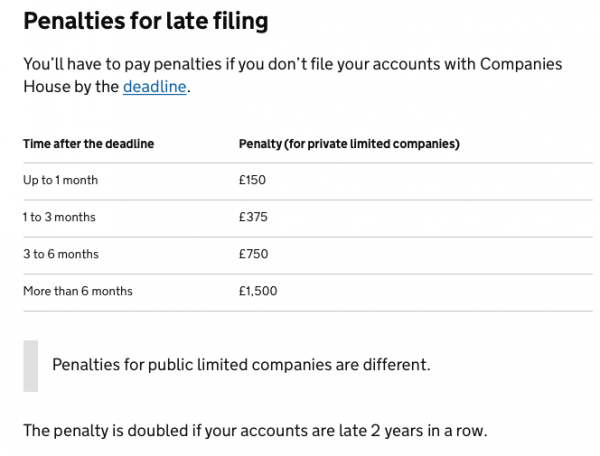
Task: Click the £1,500 penalty value
Action: pos(258,291)
